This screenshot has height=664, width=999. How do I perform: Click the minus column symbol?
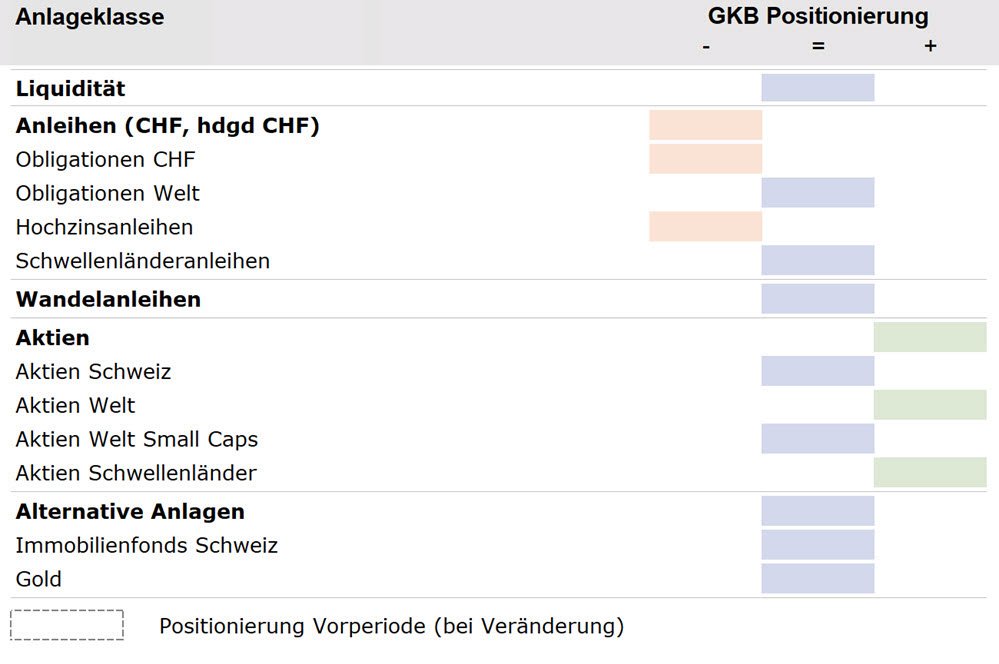coord(706,47)
